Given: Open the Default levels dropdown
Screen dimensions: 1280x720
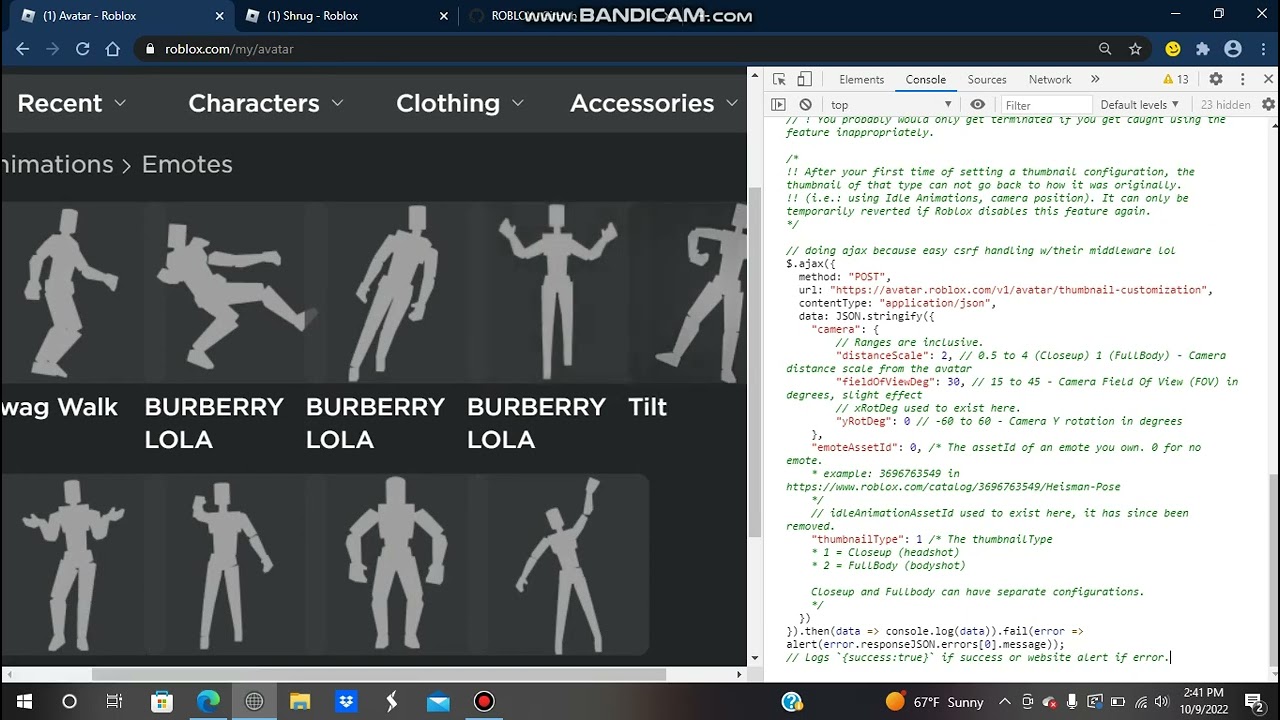Looking at the screenshot, I should 1139,105.
